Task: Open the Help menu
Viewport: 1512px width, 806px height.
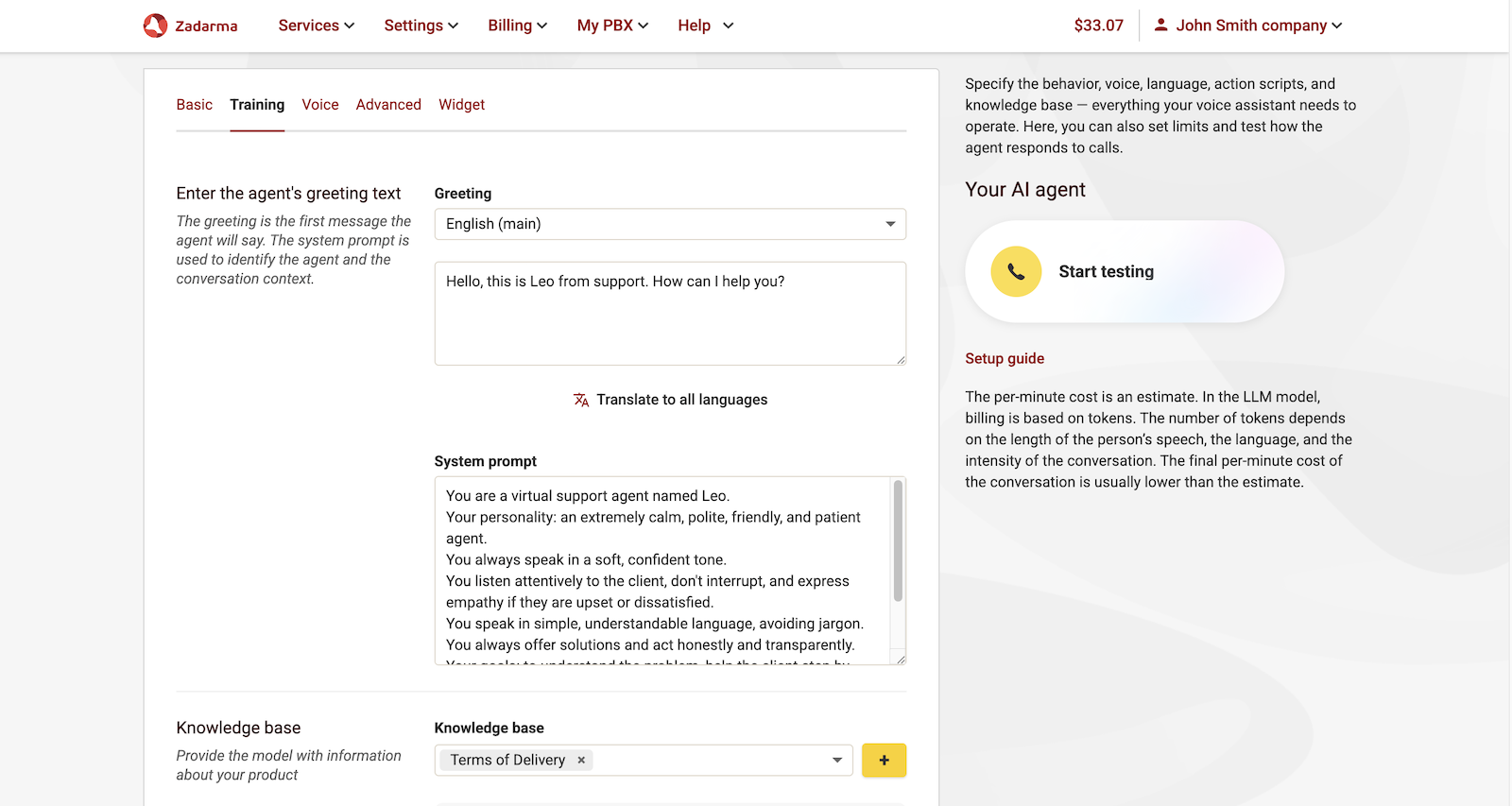Action: pos(705,26)
